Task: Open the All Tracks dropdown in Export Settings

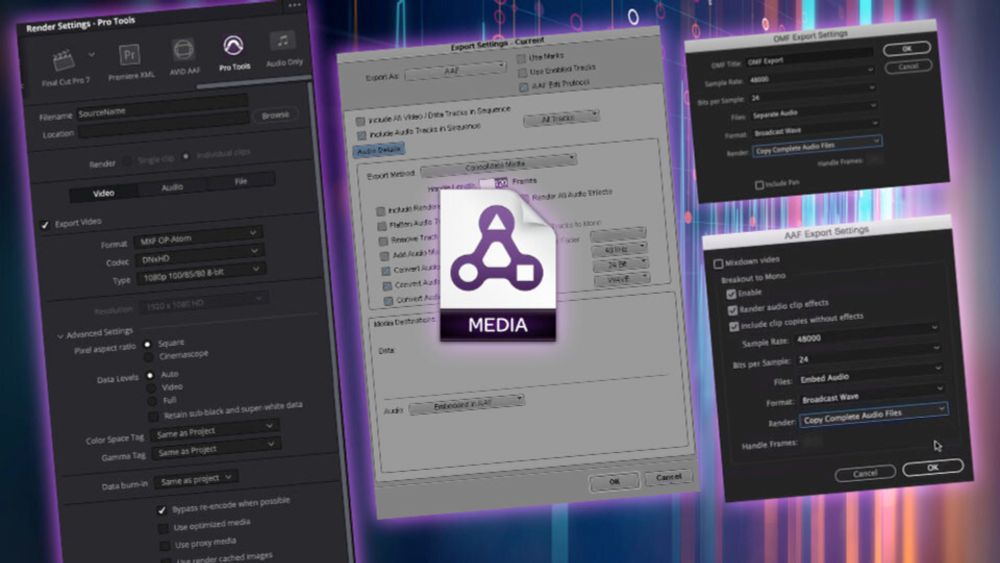Action: pyautogui.click(x=562, y=118)
